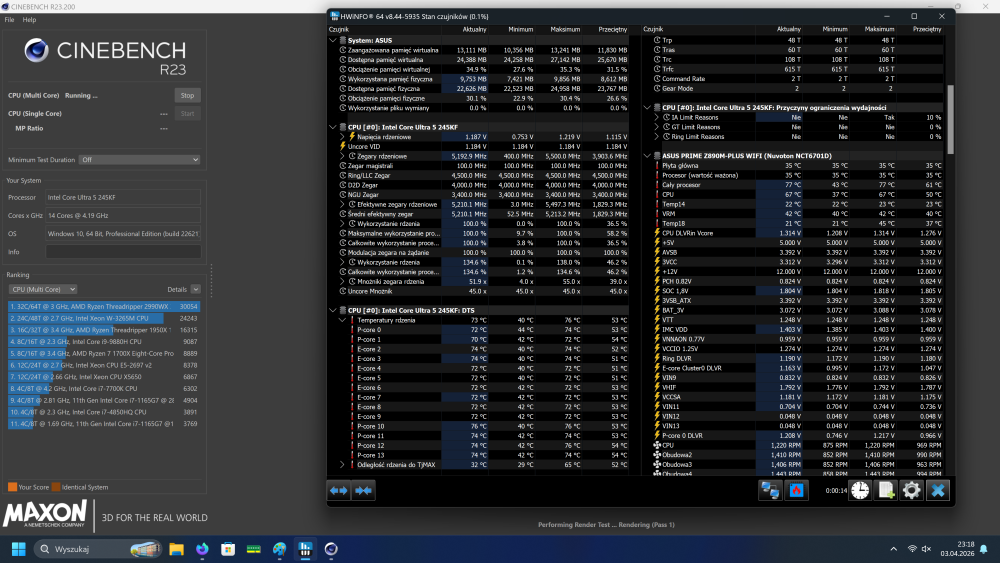Screen dimensions: 1000x563
Task: Expand the IA Limit Reasons row
Action: coord(657,117)
